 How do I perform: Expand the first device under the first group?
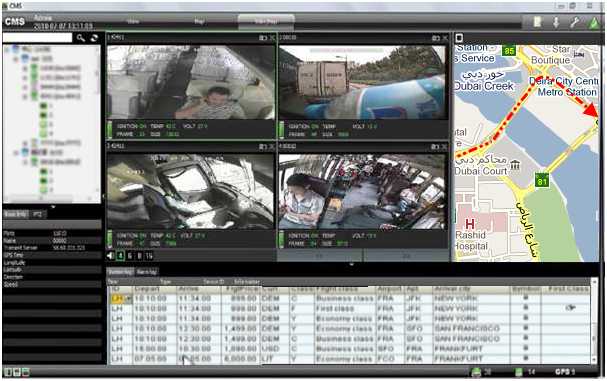coord(25,68)
